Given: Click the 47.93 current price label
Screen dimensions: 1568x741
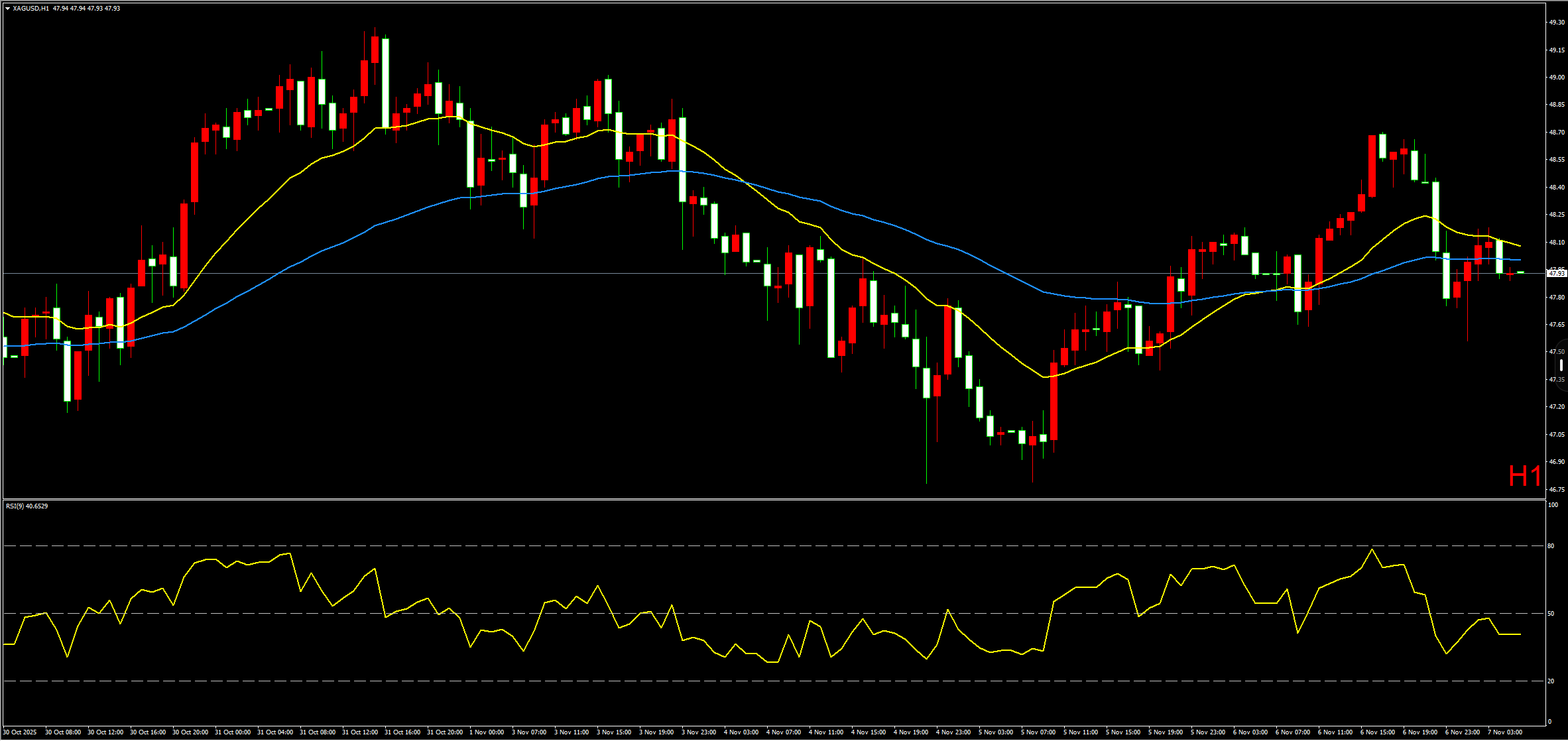Looking at the screenshot, I should coord(1556,273).
